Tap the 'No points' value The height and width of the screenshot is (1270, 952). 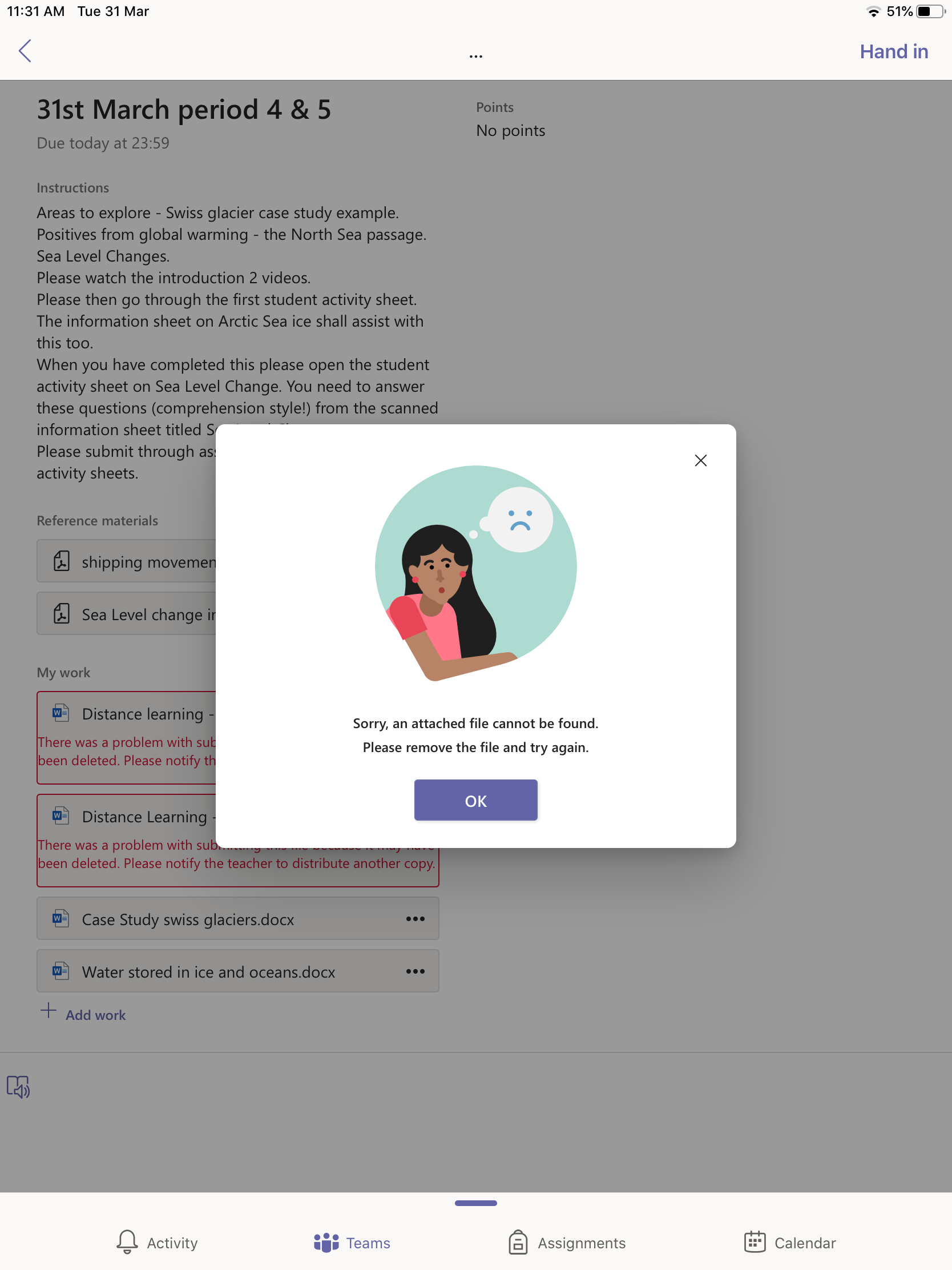(511, 130)
